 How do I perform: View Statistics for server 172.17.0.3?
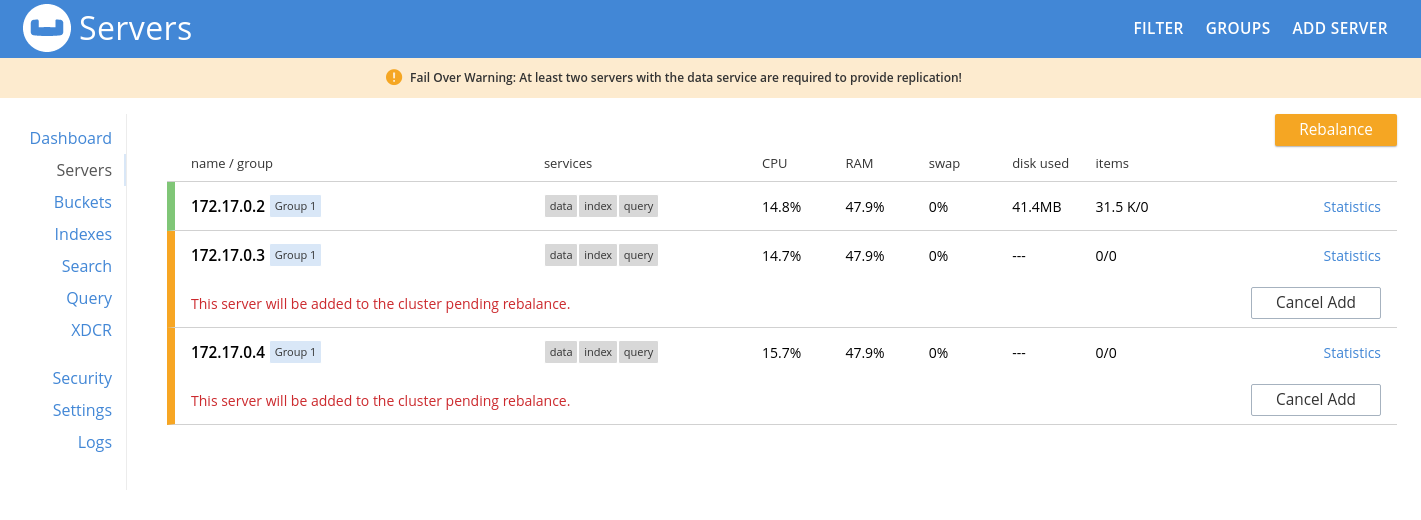tap(1351, 256)
